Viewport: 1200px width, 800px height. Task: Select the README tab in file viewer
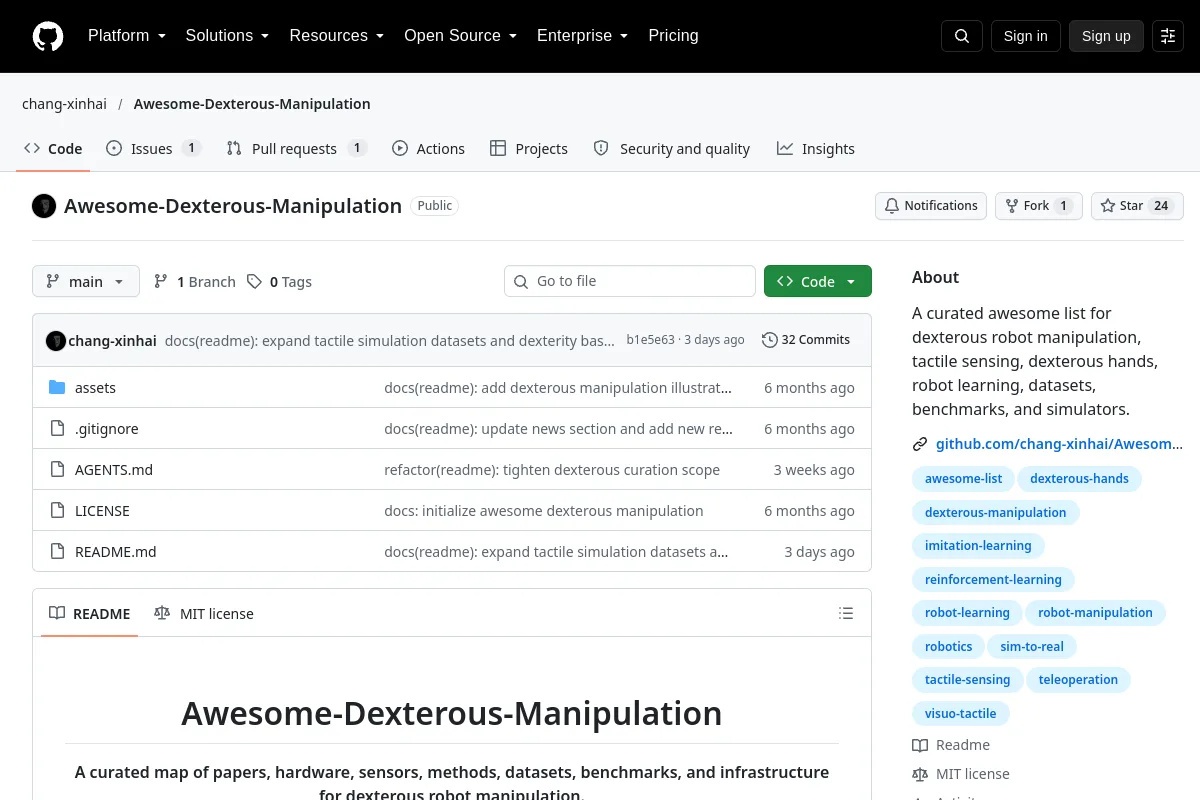90,613
